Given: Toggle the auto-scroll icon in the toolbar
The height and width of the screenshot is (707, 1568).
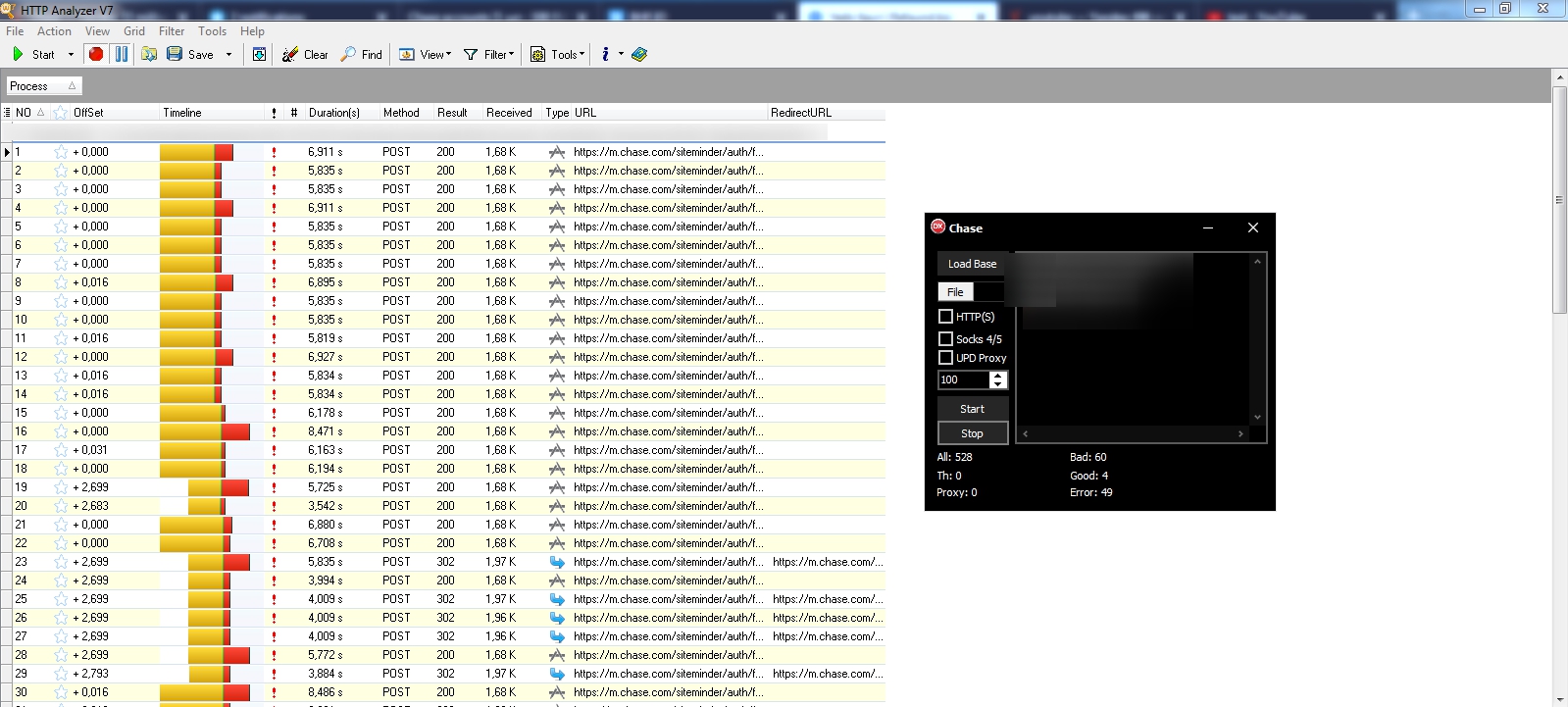Looking at the screenshot, I should tap(259, 55).
